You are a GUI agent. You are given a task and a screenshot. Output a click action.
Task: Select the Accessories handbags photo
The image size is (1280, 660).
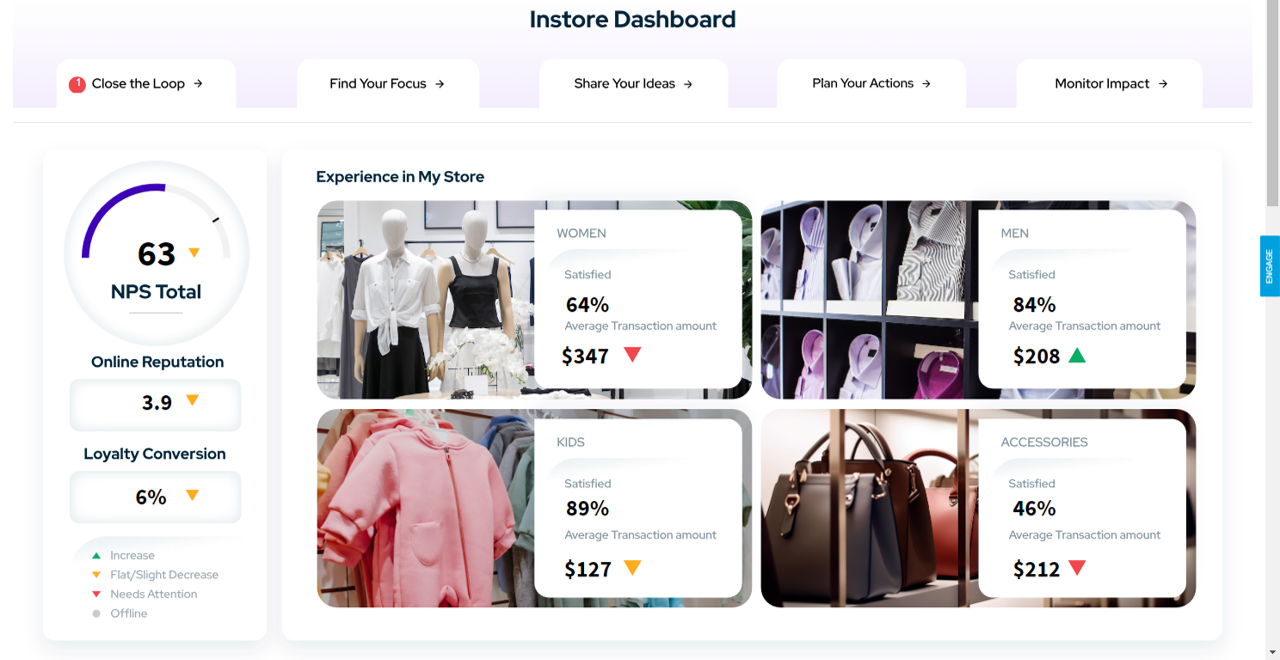868,508
